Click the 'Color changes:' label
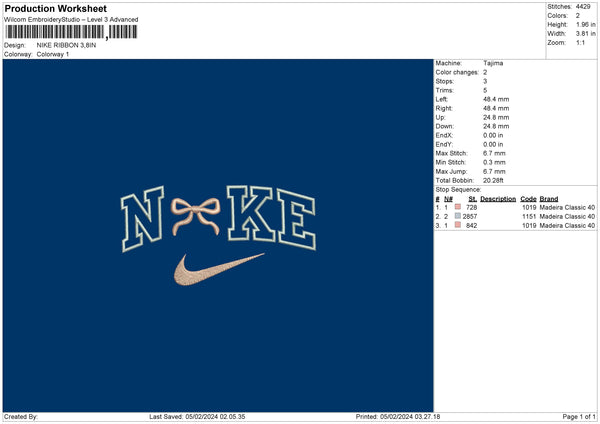 (457, 72)
